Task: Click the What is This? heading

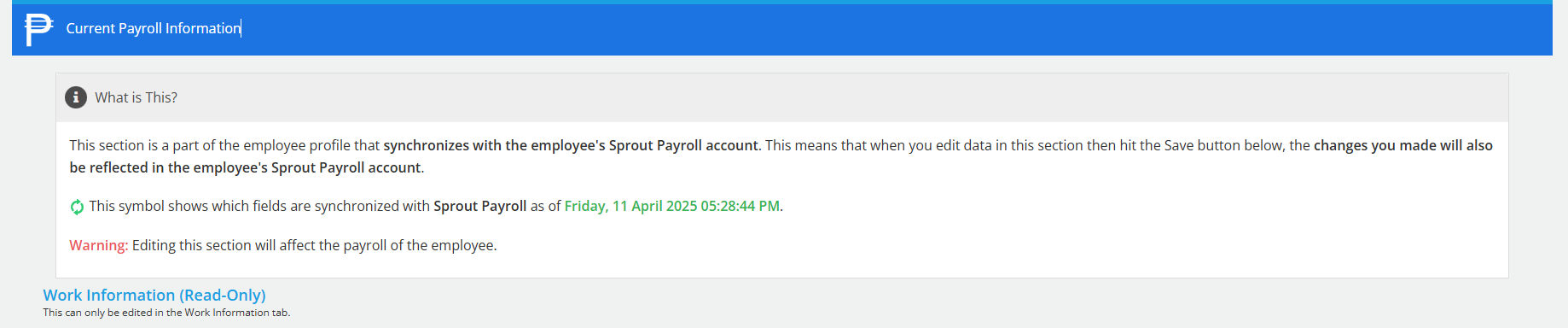Action: [x=136, y=97]
